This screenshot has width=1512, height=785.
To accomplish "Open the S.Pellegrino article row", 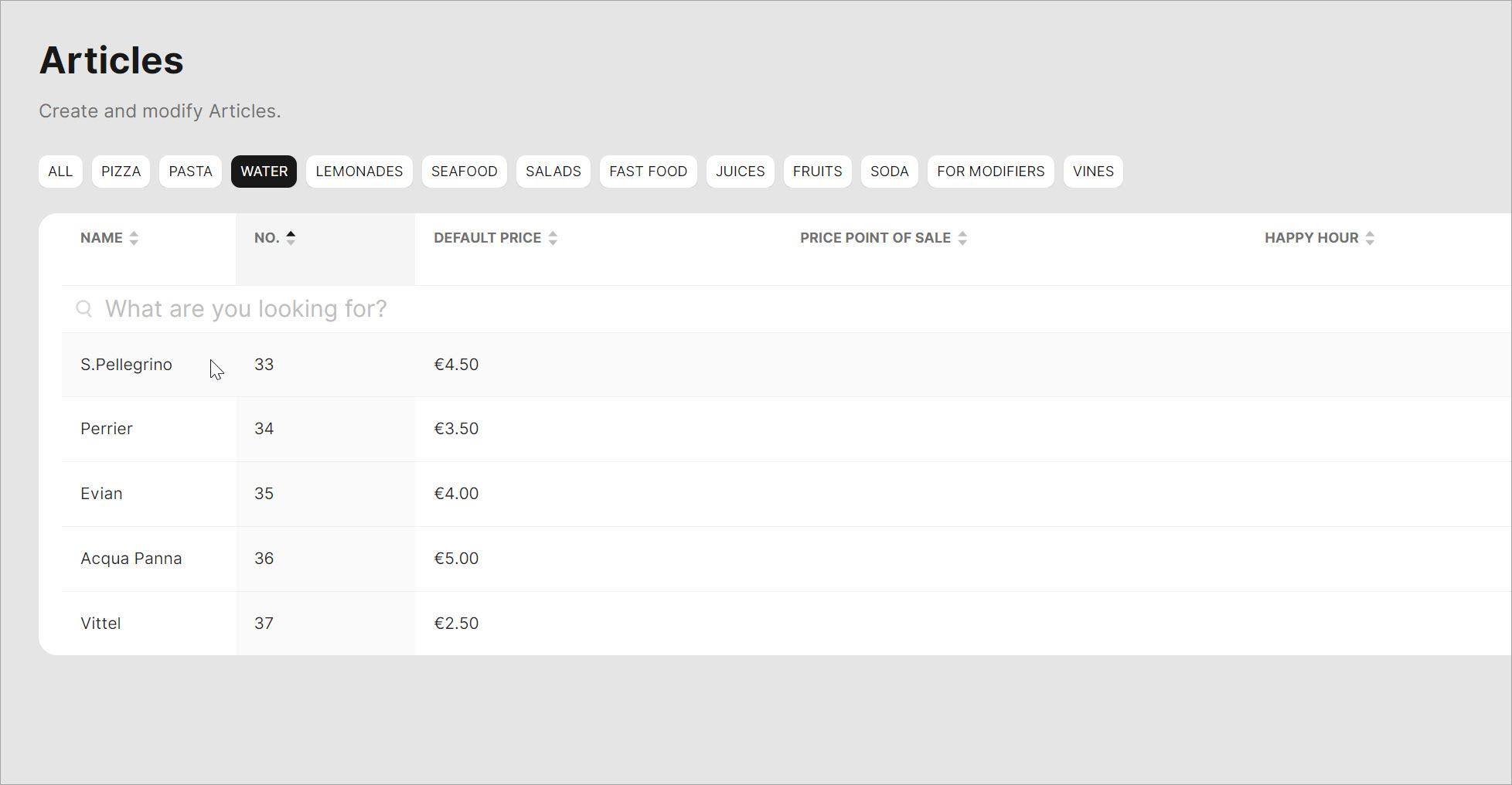I will click(x=126, y=365).
